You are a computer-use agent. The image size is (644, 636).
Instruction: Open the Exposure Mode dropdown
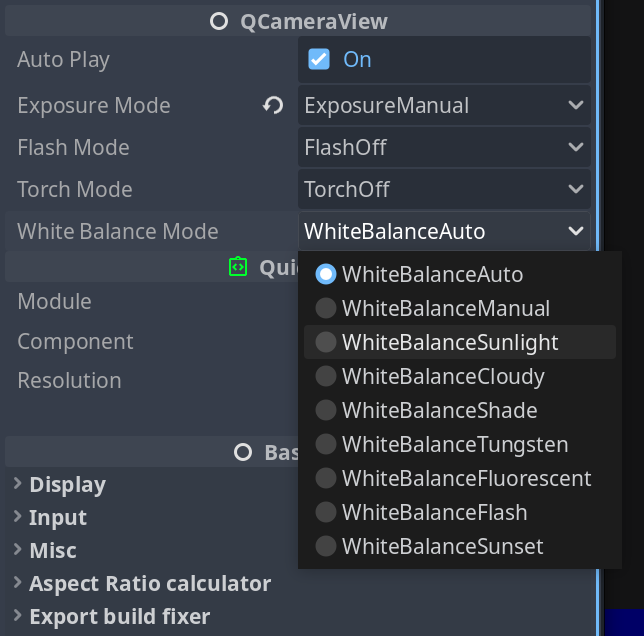[444, 106]
